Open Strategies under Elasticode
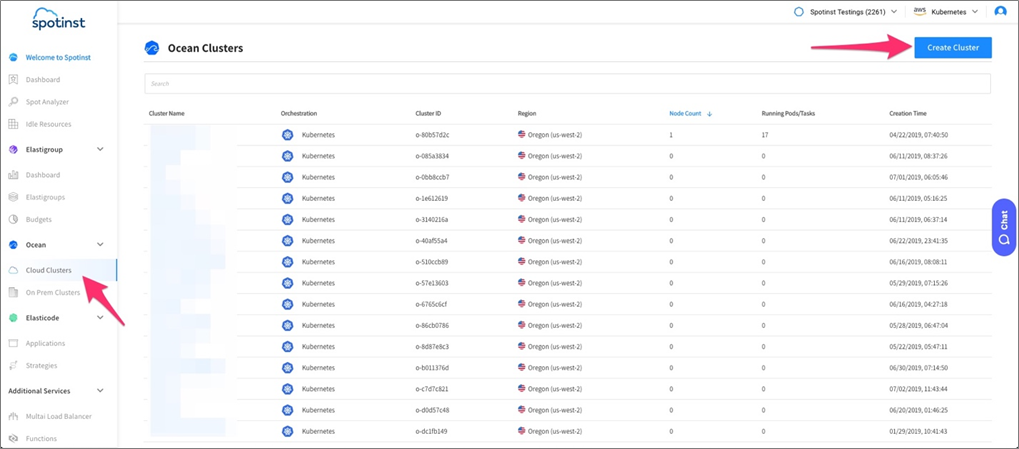This screenshot has width=1019, height=449. coord(42,365)
